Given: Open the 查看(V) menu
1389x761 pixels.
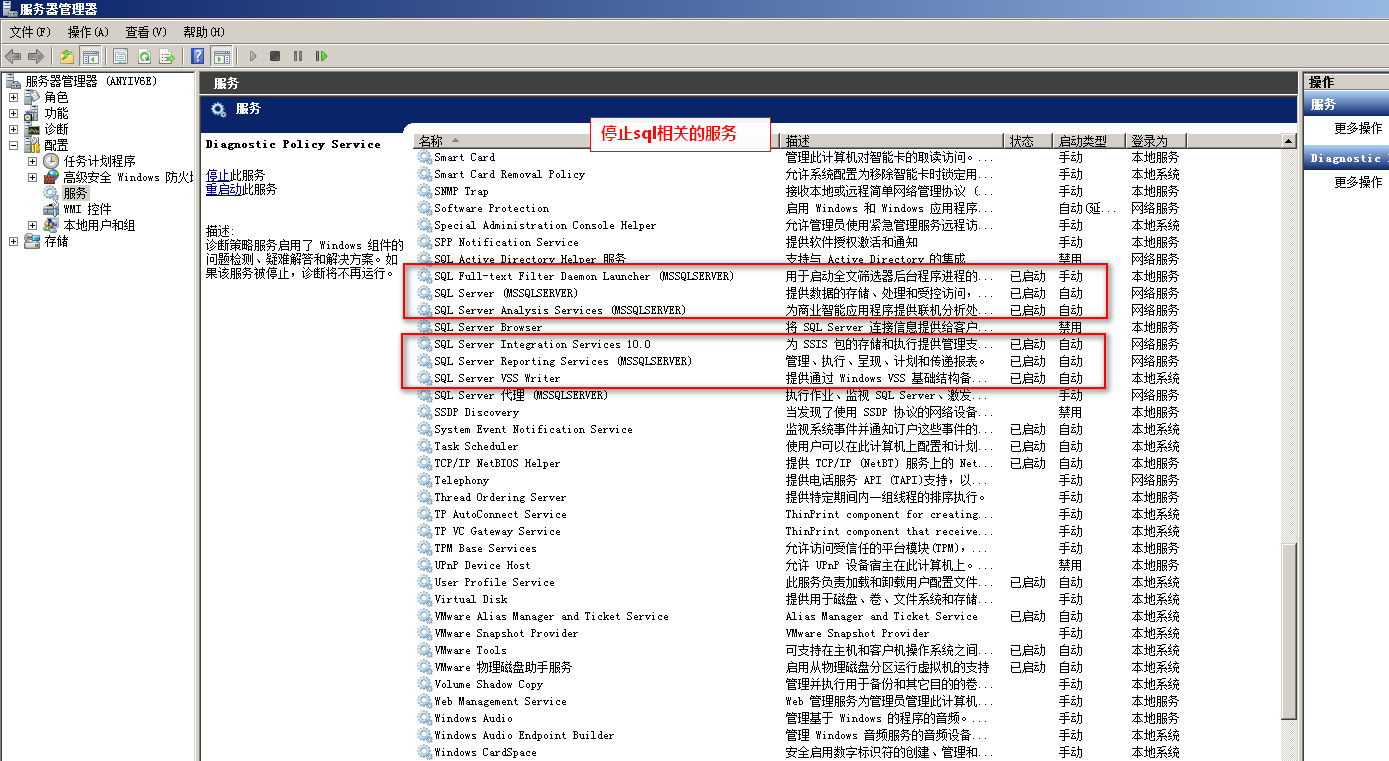Looking at the screenshot, I should pyautogui.click(x=146, y=32).
